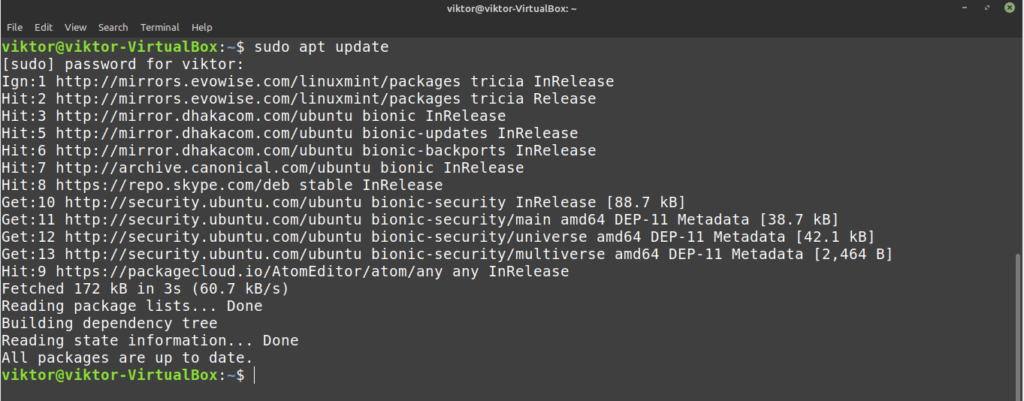Open the Help menu
1024x401 pixels.
(x=201, y=27)
